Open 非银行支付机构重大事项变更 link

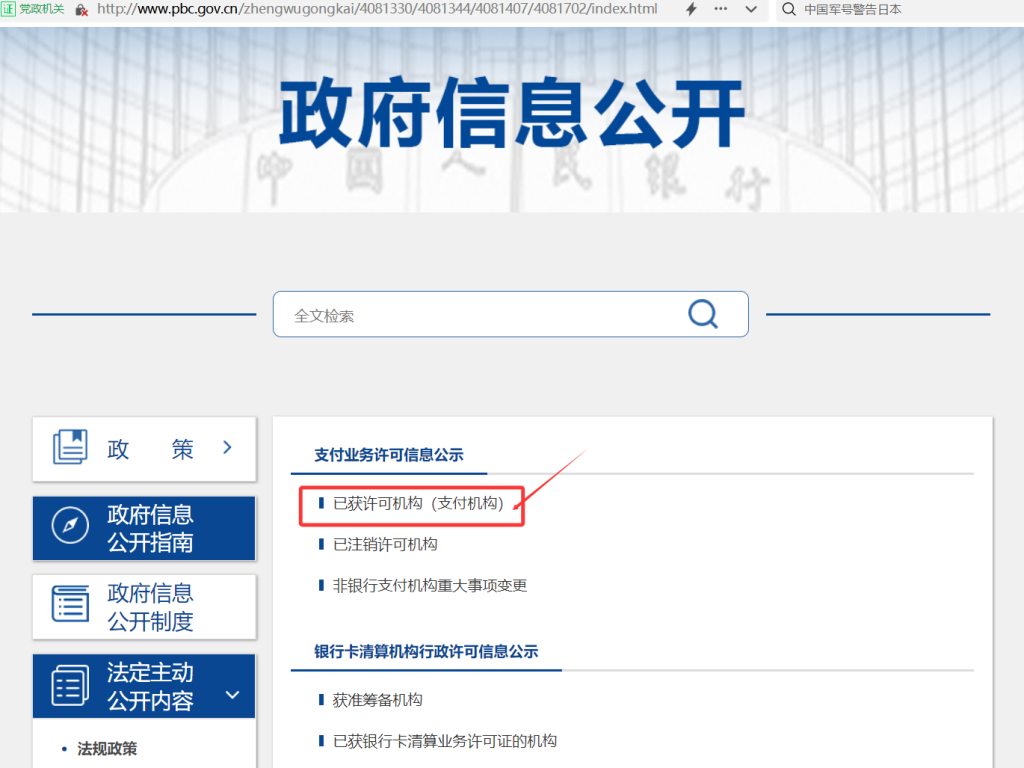tap(429, 585)
